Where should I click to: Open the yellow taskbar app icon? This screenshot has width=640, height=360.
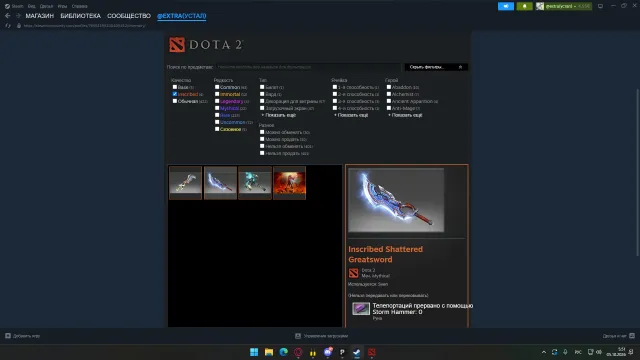pos(313,352)
